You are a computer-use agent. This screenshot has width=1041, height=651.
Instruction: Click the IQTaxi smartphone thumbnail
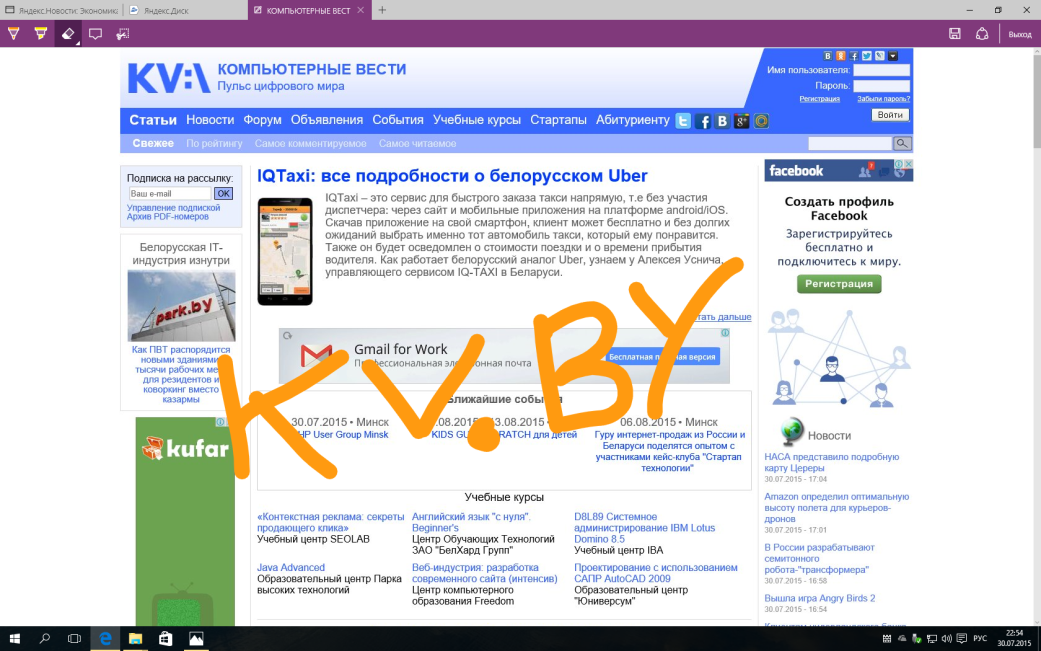(285, 252)
